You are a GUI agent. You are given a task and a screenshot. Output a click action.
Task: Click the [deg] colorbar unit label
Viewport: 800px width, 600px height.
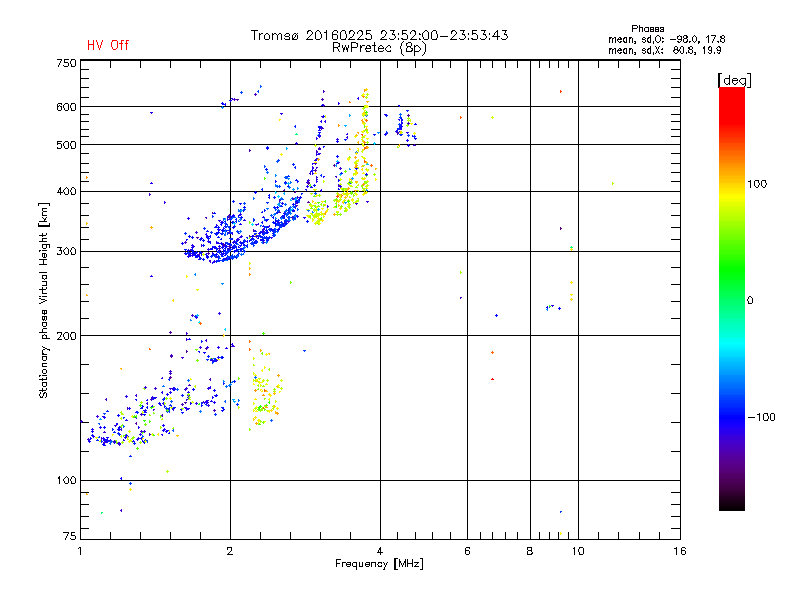pyautogui.click(x=733, y=80)
